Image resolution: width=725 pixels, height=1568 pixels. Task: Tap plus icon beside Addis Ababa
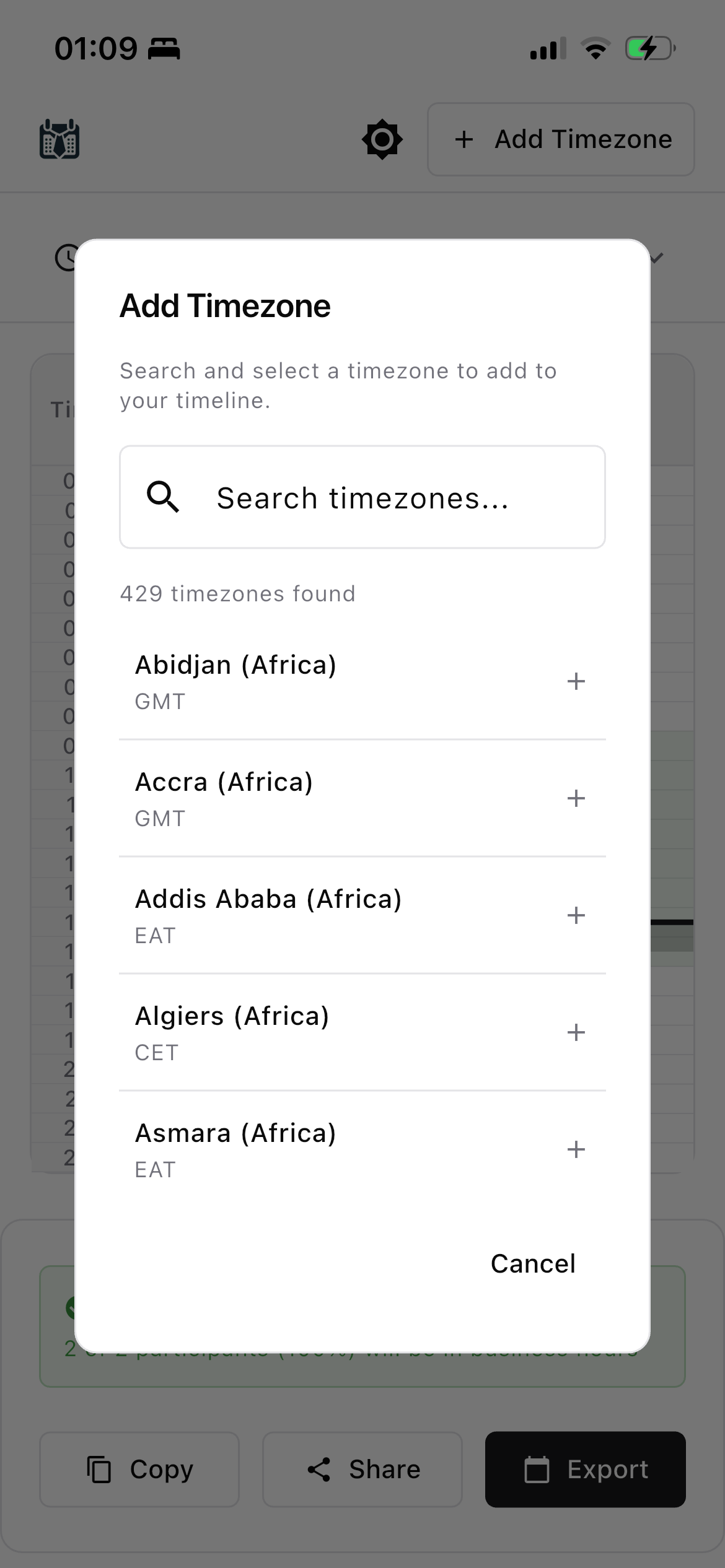[576, 915]
